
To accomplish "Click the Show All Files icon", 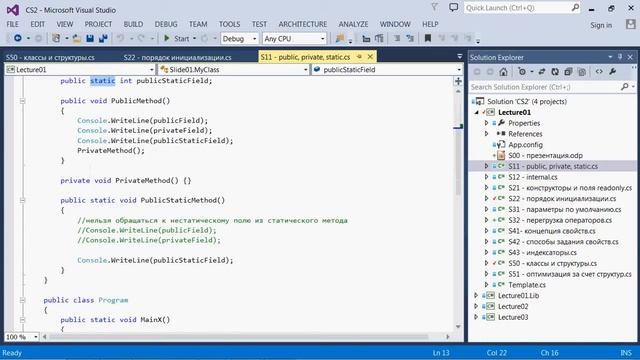I will click(x=582, y=72).
